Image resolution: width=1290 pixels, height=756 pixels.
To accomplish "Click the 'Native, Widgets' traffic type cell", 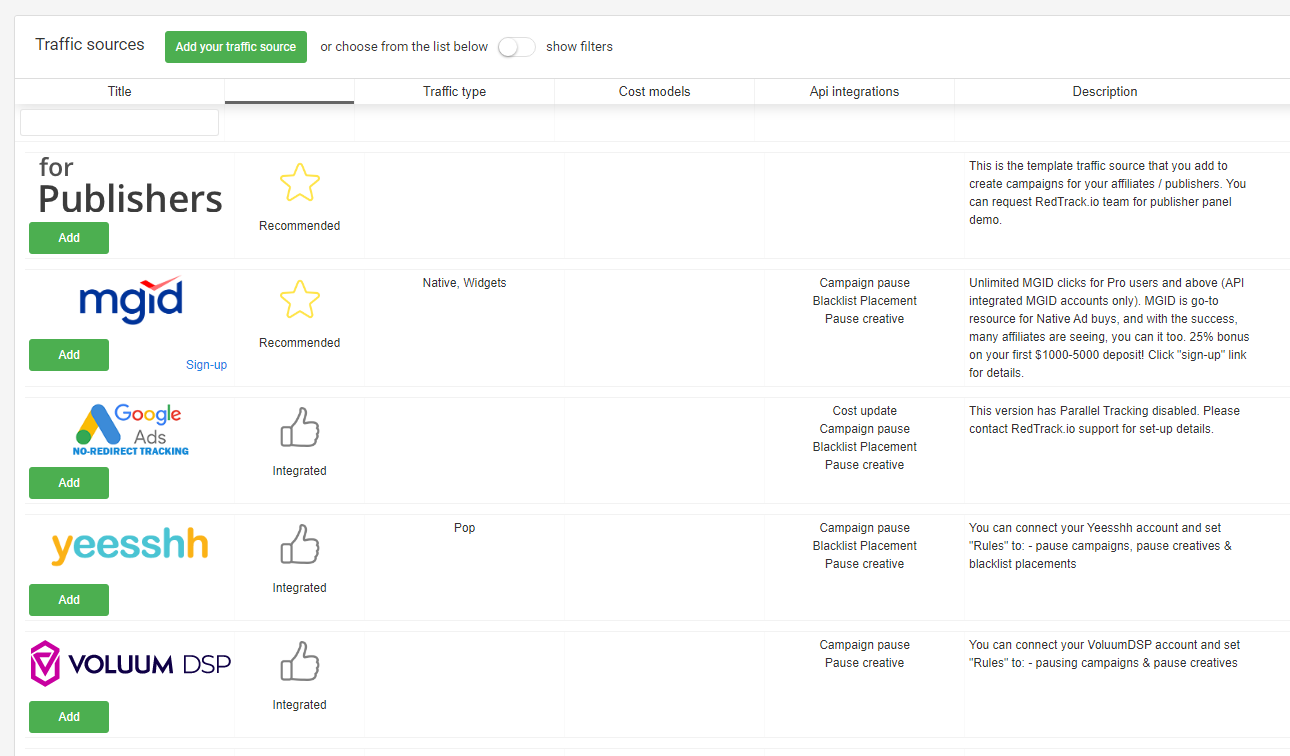I will tap(465, 283).
